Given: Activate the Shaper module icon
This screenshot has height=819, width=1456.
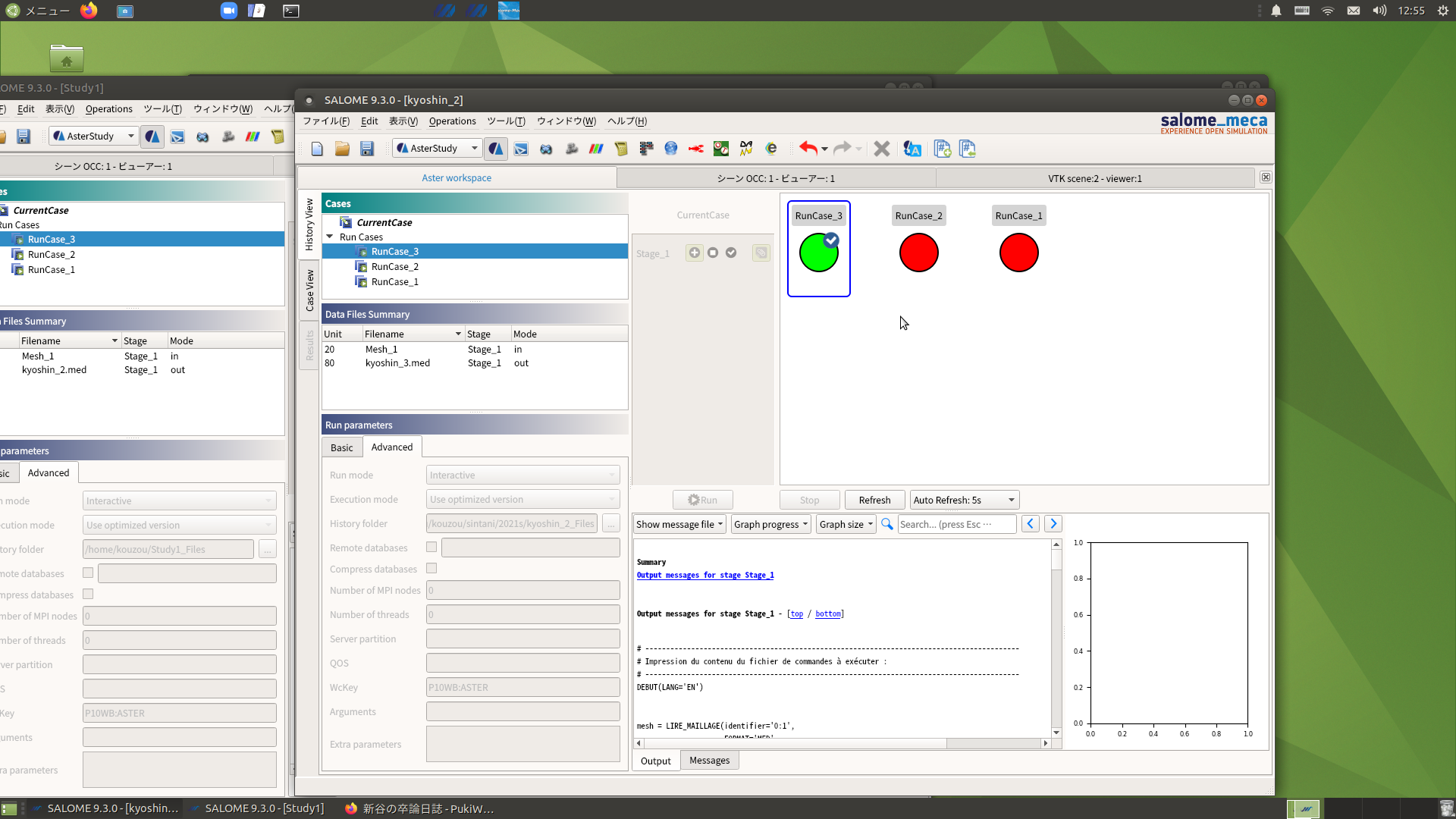Looking at the screenshot, I should pos(521,149).
